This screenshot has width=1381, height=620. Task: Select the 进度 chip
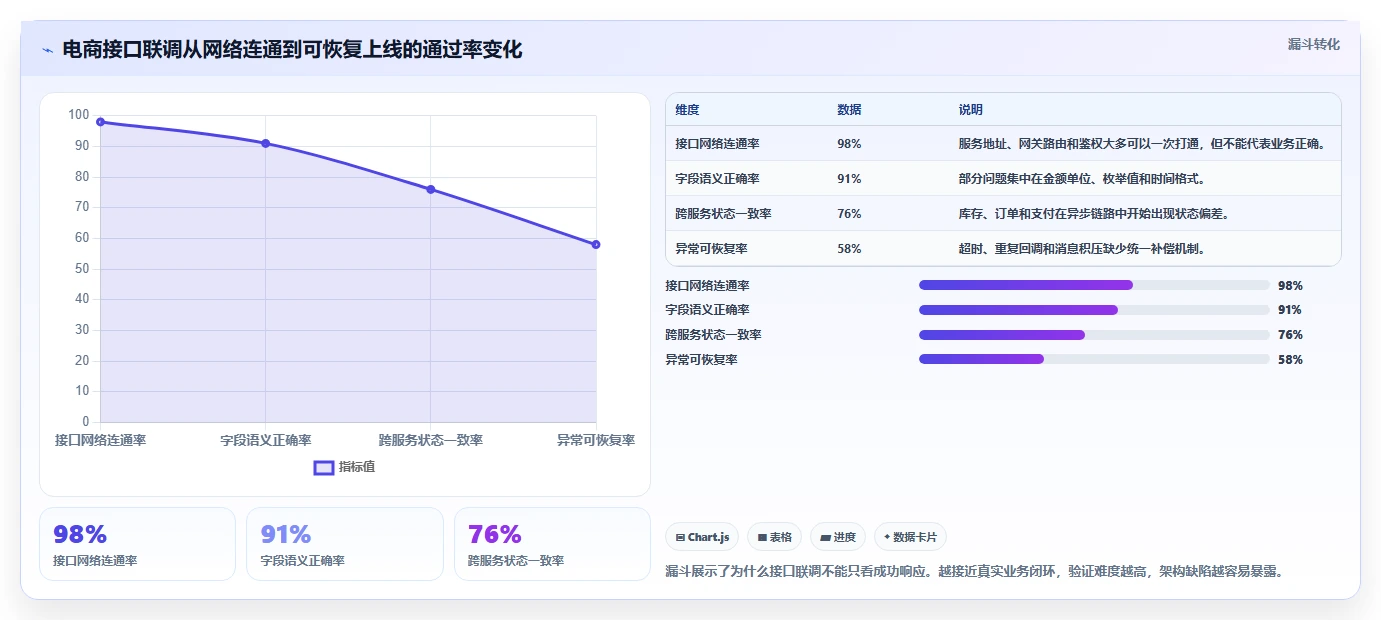click(x=838, y=537)
